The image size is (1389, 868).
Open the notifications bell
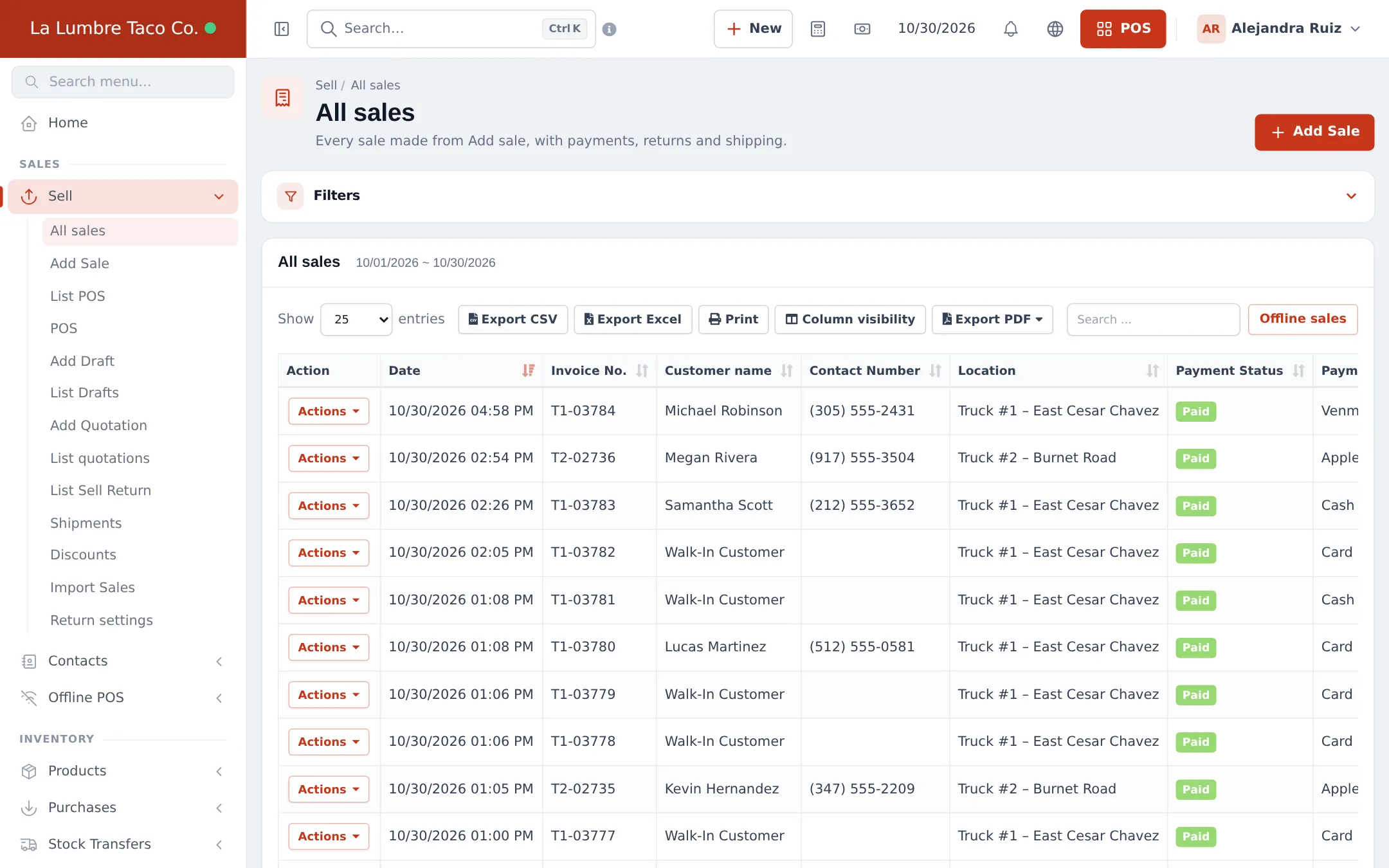click(1011, 29)
